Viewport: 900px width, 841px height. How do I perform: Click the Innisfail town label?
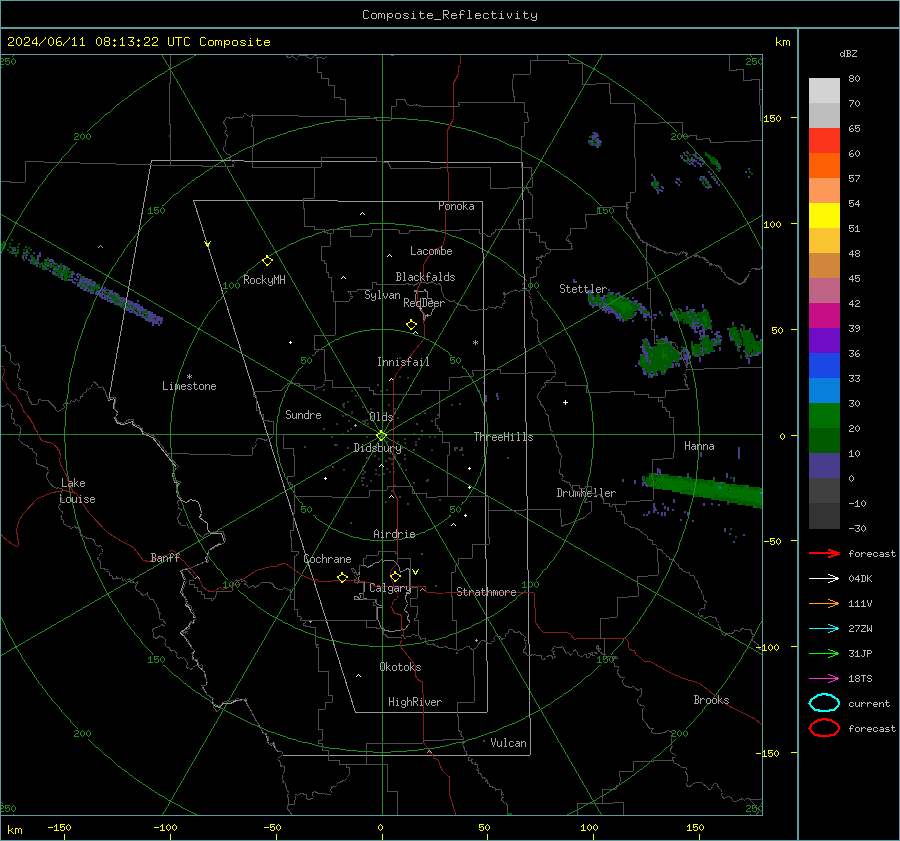pyautogui.click(x=403, y=362)
